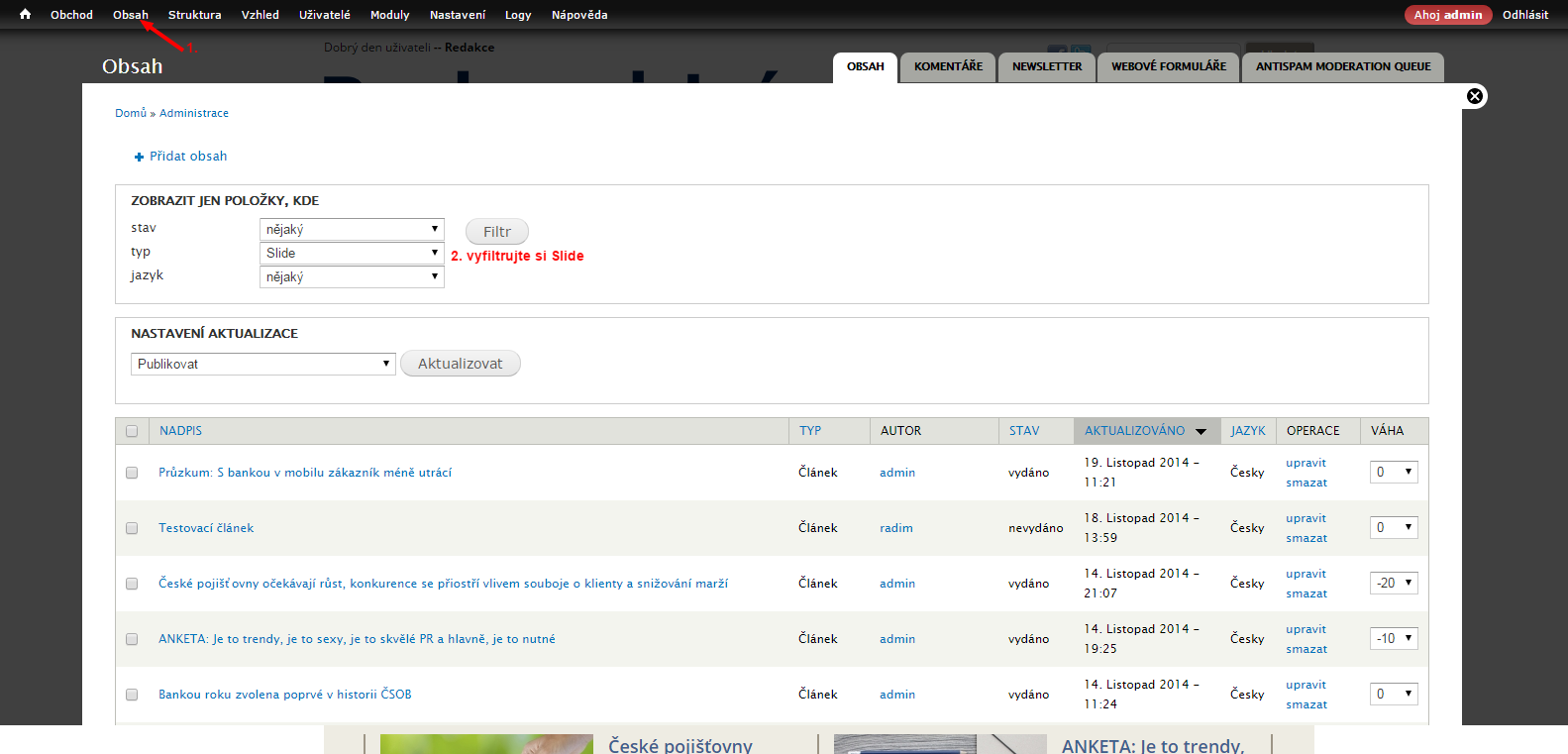The height and width of the screenshot is (754, 1568).
Task: Select all rows with header checkbox
Action: tap(132, 431)
